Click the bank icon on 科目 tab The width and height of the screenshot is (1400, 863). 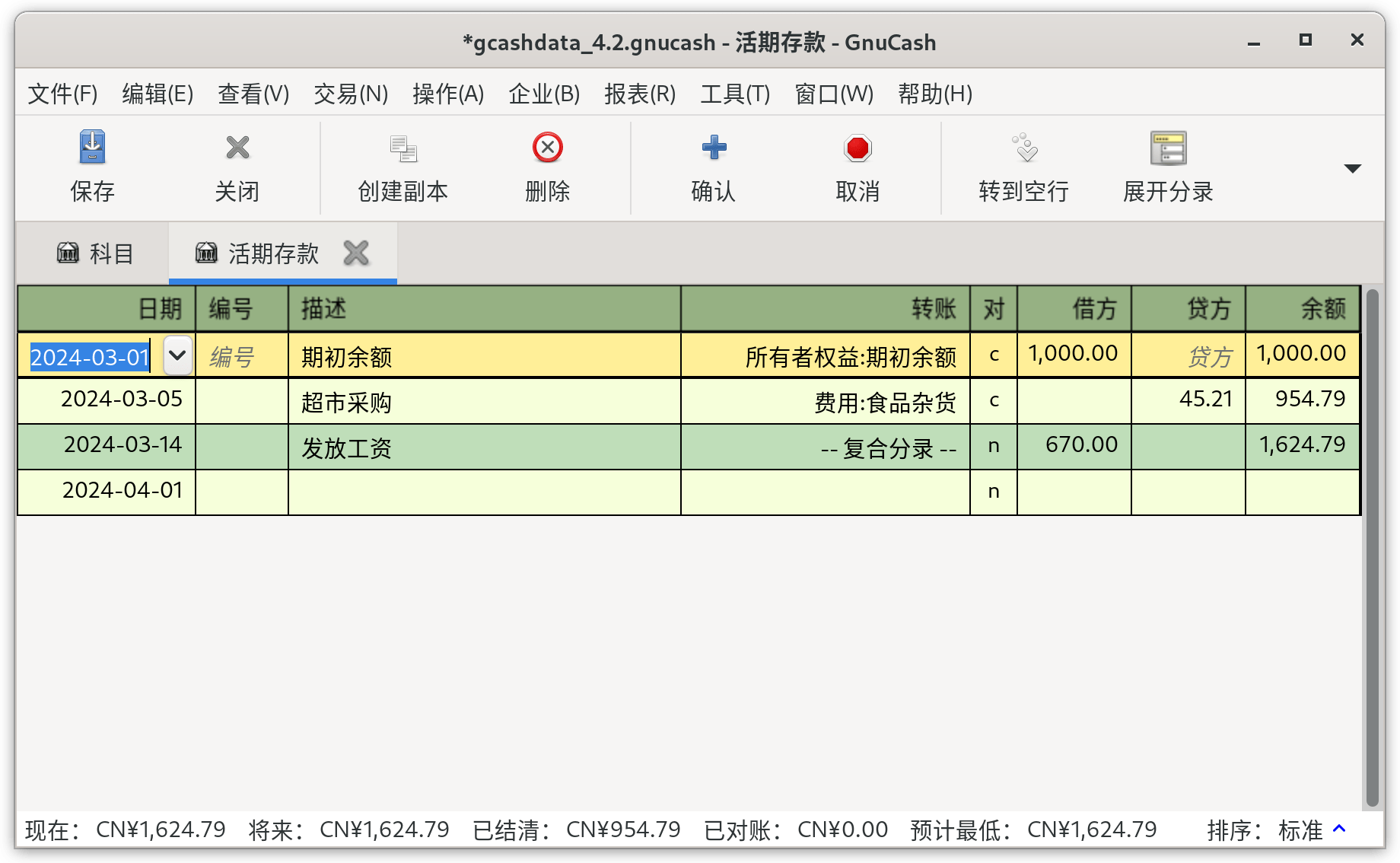[x=68, y=252]
